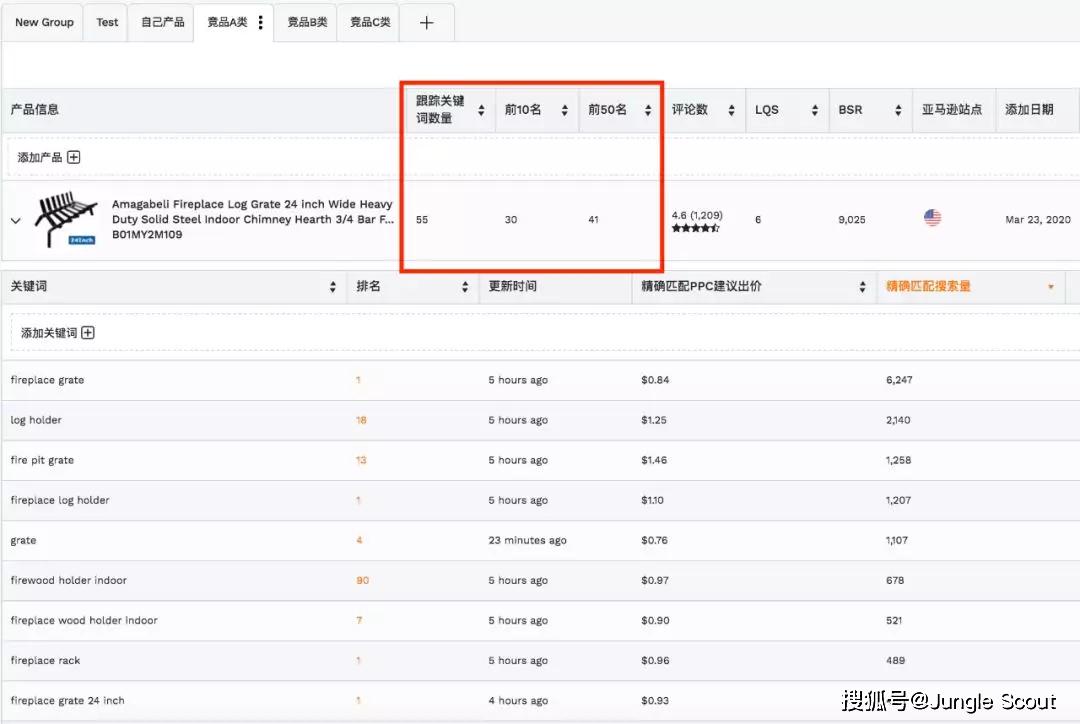Sort keywords by 排名 column
Image resolution: width=1080 pixels, height=724 pixels.
tap(465, 287)
